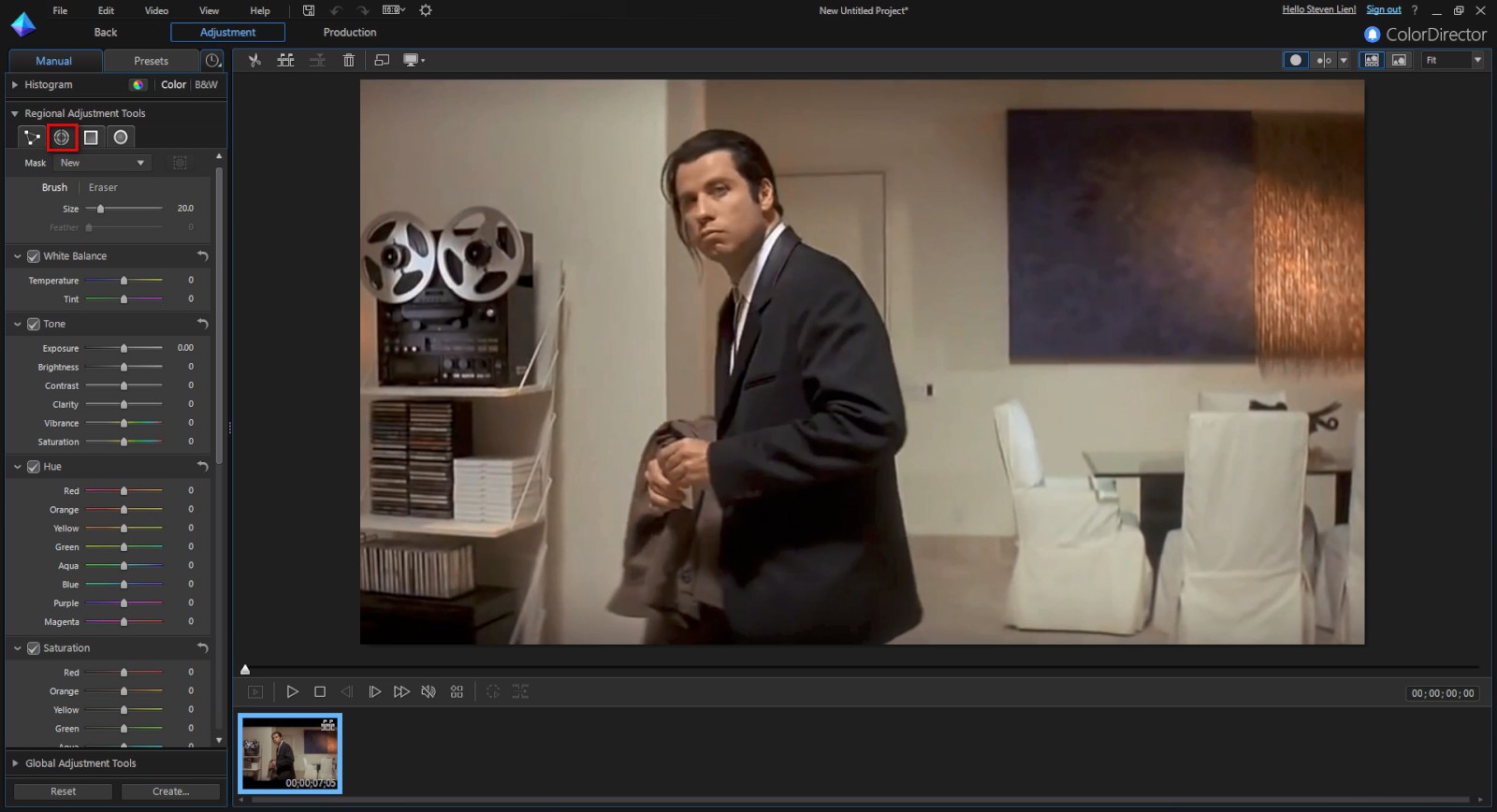
Task: Select the square gradient mask tool
Action: (x=91, y=138)
